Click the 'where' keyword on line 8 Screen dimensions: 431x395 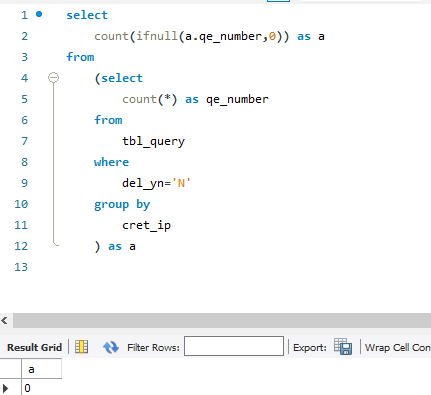coord(111,162)
